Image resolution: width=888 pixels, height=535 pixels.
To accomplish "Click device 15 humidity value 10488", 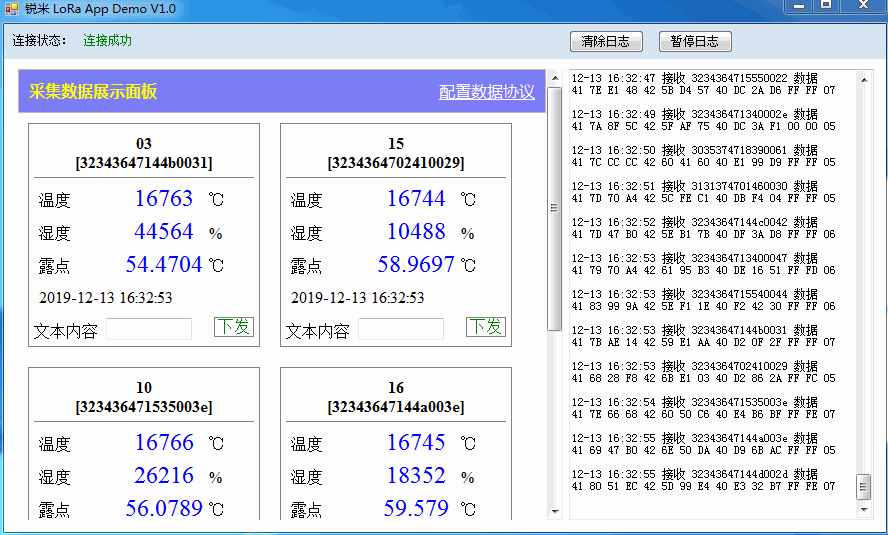I will click(416, 232).
